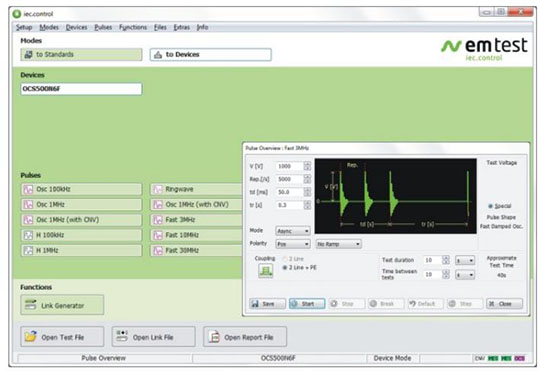
Task: Click the Ringwave pulse icon
Action: coord(158,189)
